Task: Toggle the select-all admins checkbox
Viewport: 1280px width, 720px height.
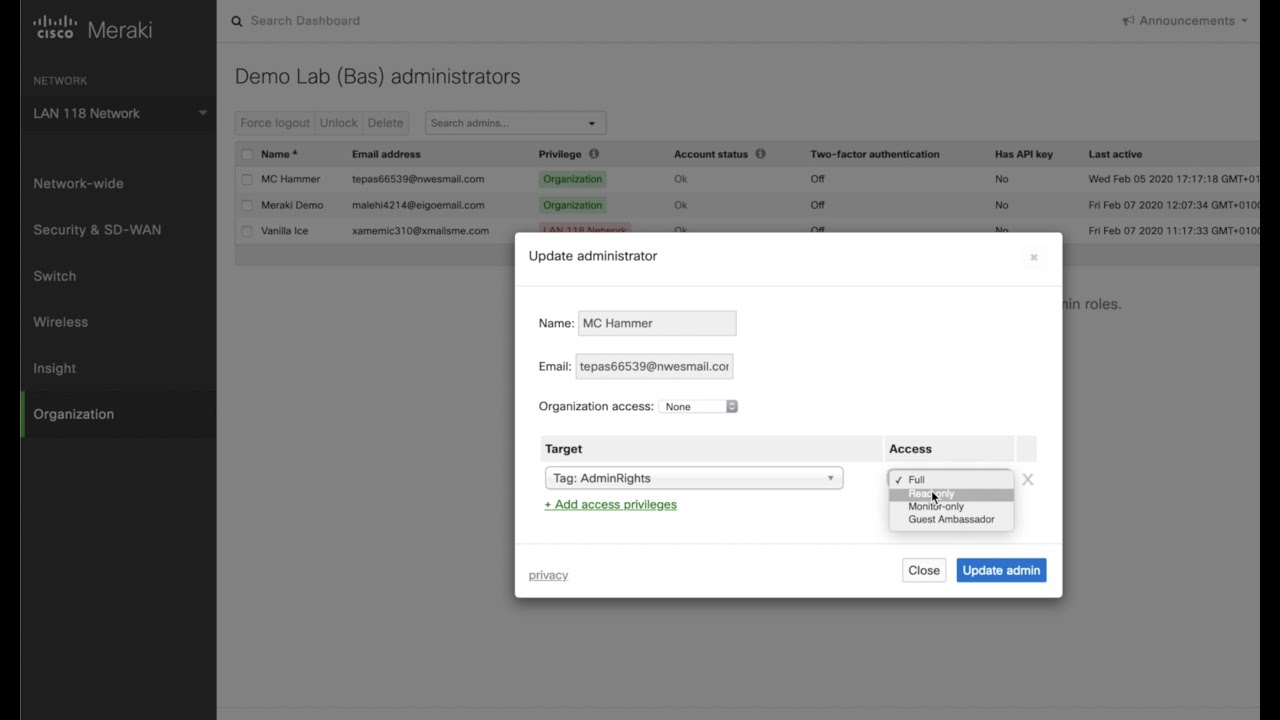Action: [247, 154]
